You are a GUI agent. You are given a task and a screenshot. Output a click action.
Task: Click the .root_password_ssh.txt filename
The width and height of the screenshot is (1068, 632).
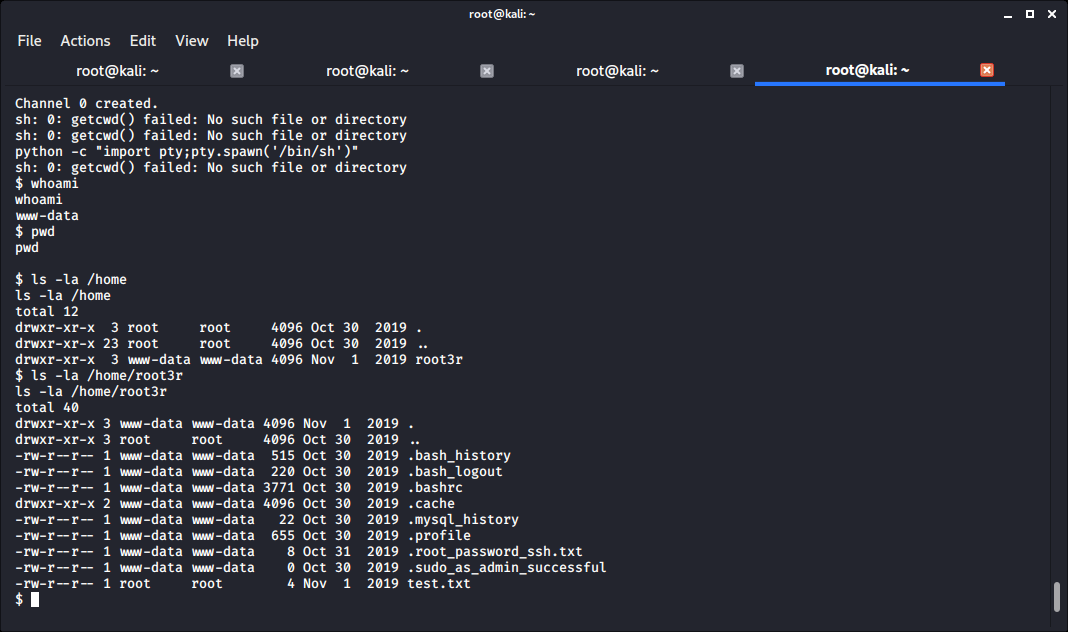point(494,552)
